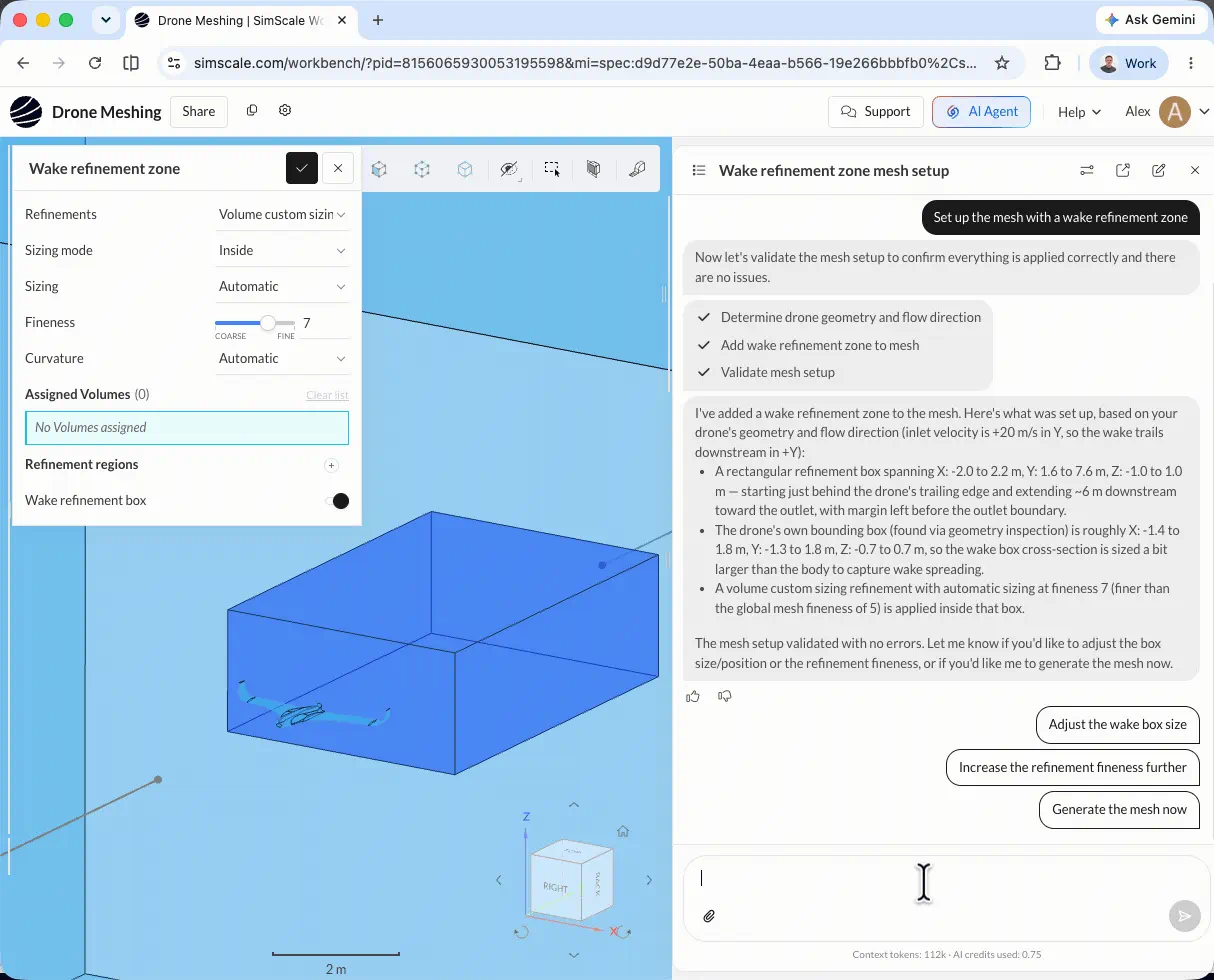
Task: Rotate the view left with the left chevron
Action: (x=499, y=880)
